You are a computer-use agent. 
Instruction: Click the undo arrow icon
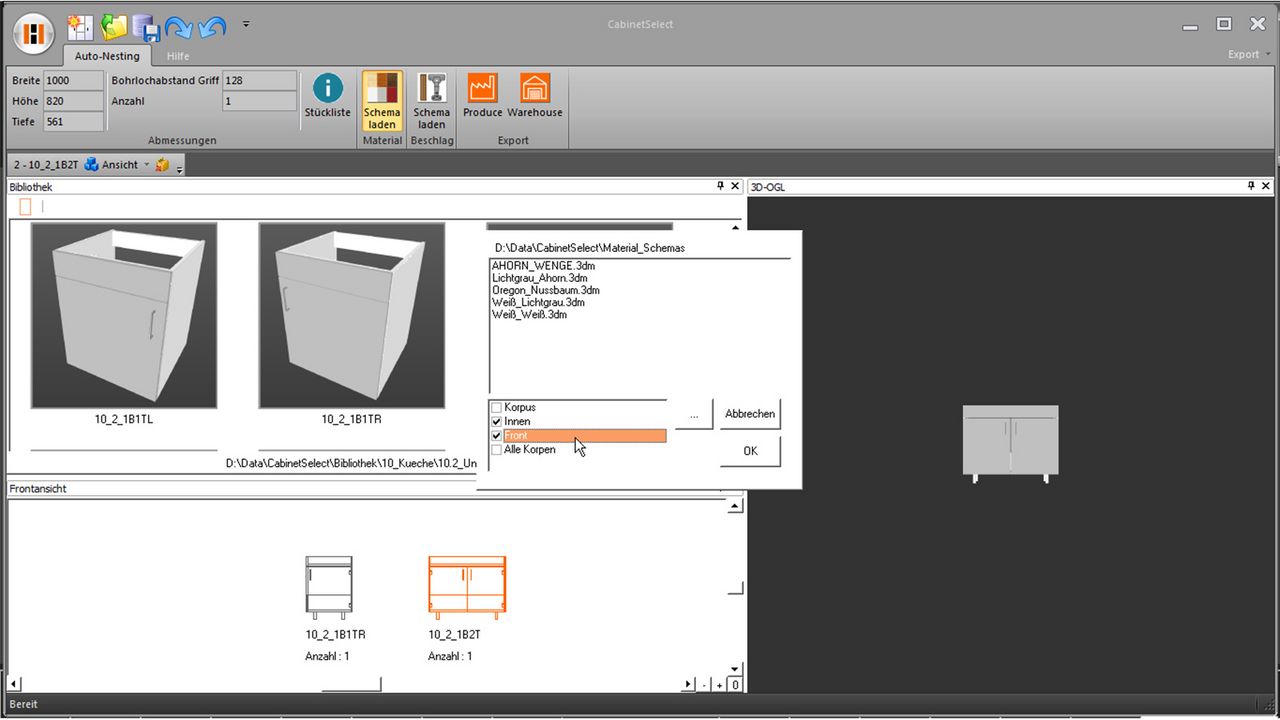211,27
